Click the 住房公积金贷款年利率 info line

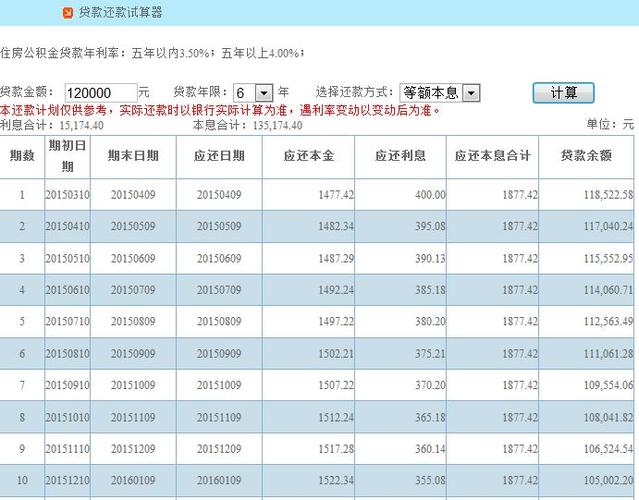pyautogui.click(x=152, y=53)
